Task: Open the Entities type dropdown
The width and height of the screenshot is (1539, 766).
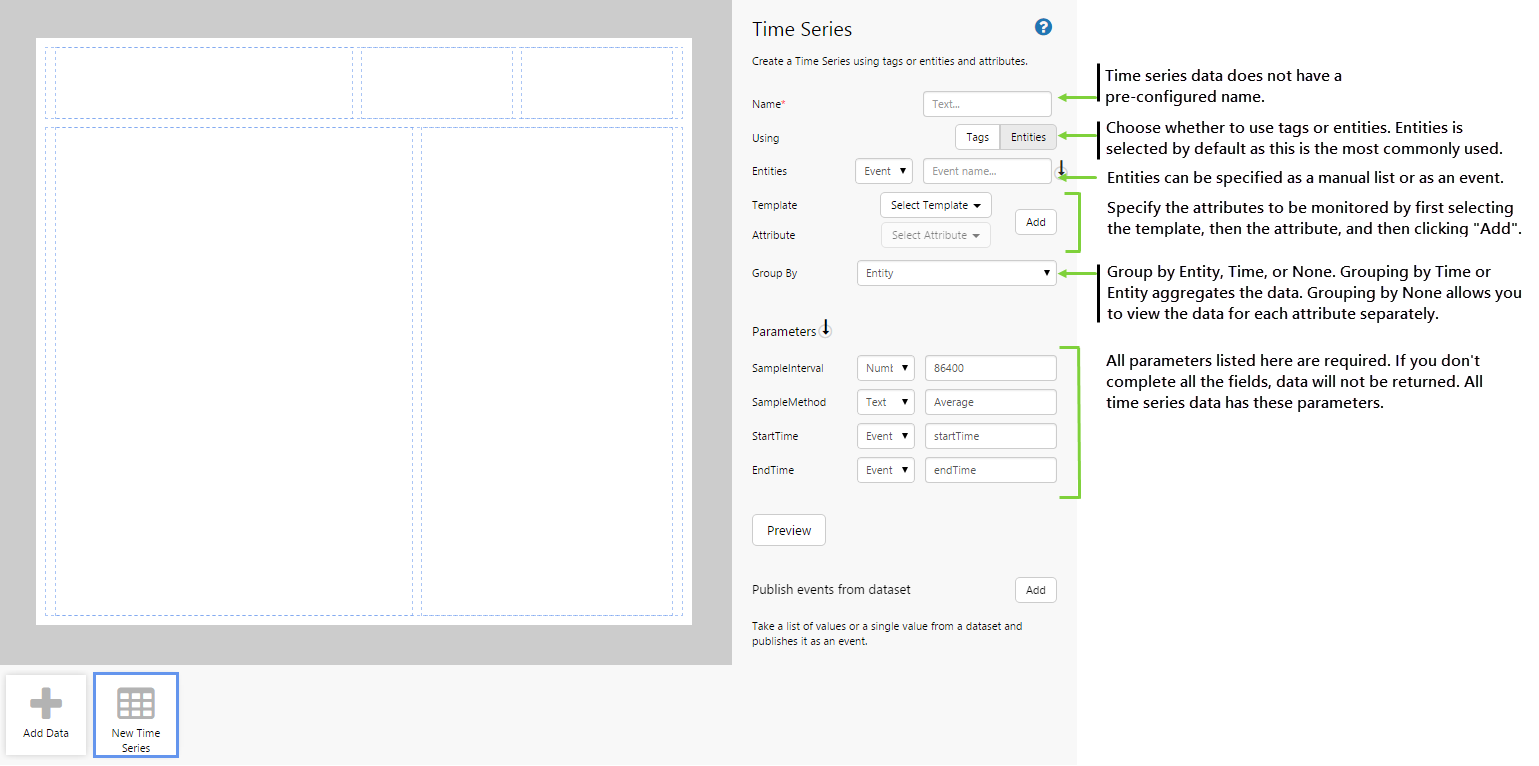Action: pos(885,171)
